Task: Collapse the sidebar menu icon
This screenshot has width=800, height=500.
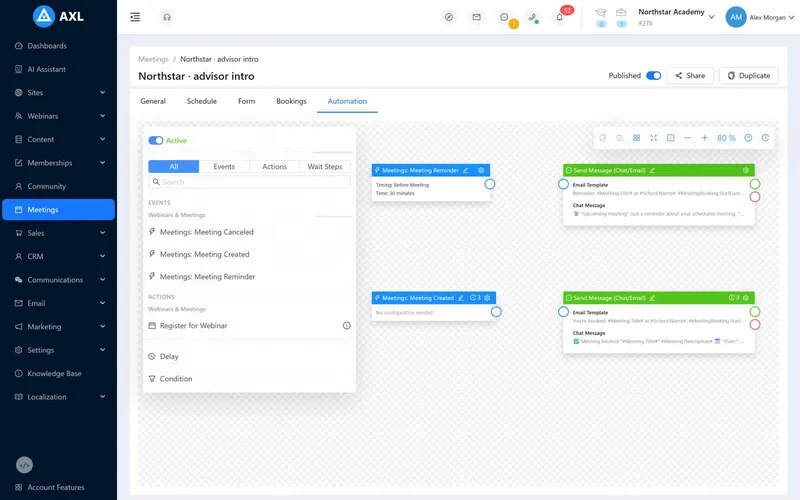Action: tap(135, 17)
